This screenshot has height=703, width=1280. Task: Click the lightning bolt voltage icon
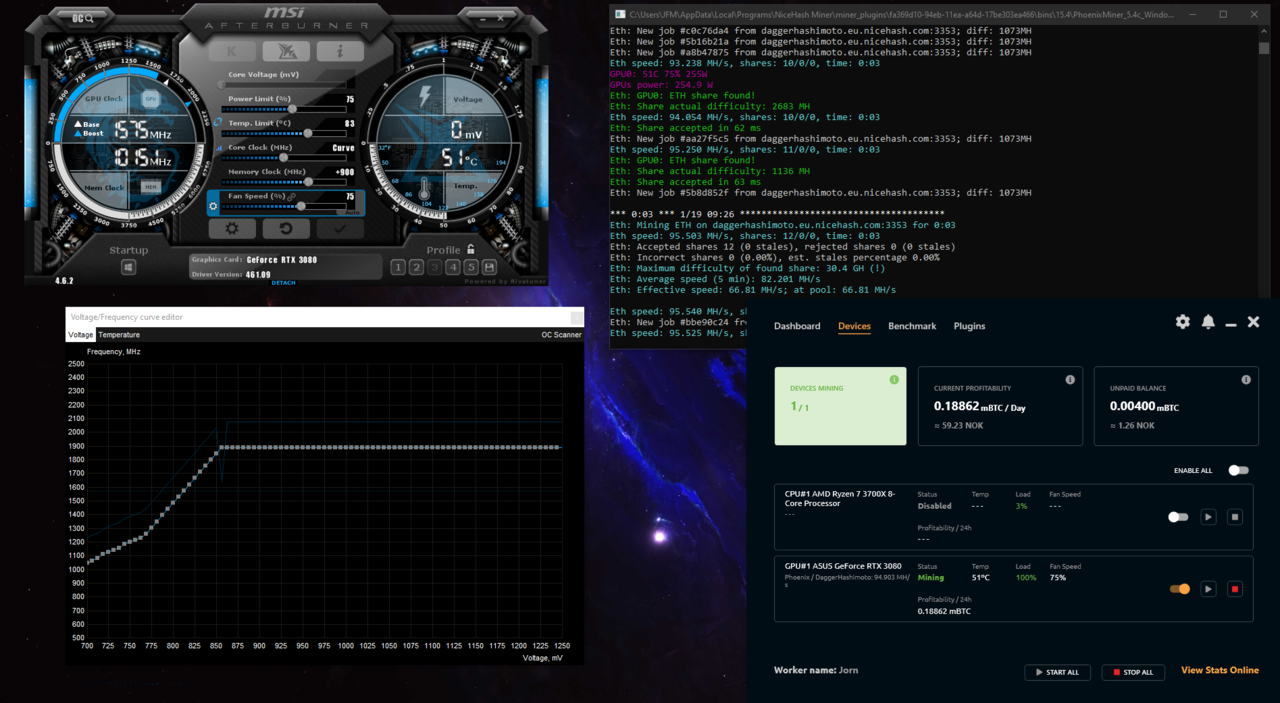click(425, 97)
